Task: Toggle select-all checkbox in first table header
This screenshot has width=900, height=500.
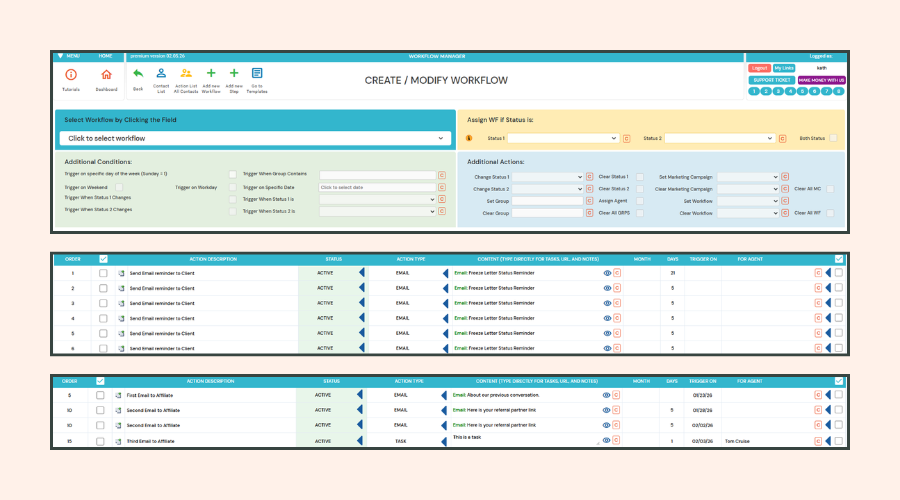Action: coord(103,259)
